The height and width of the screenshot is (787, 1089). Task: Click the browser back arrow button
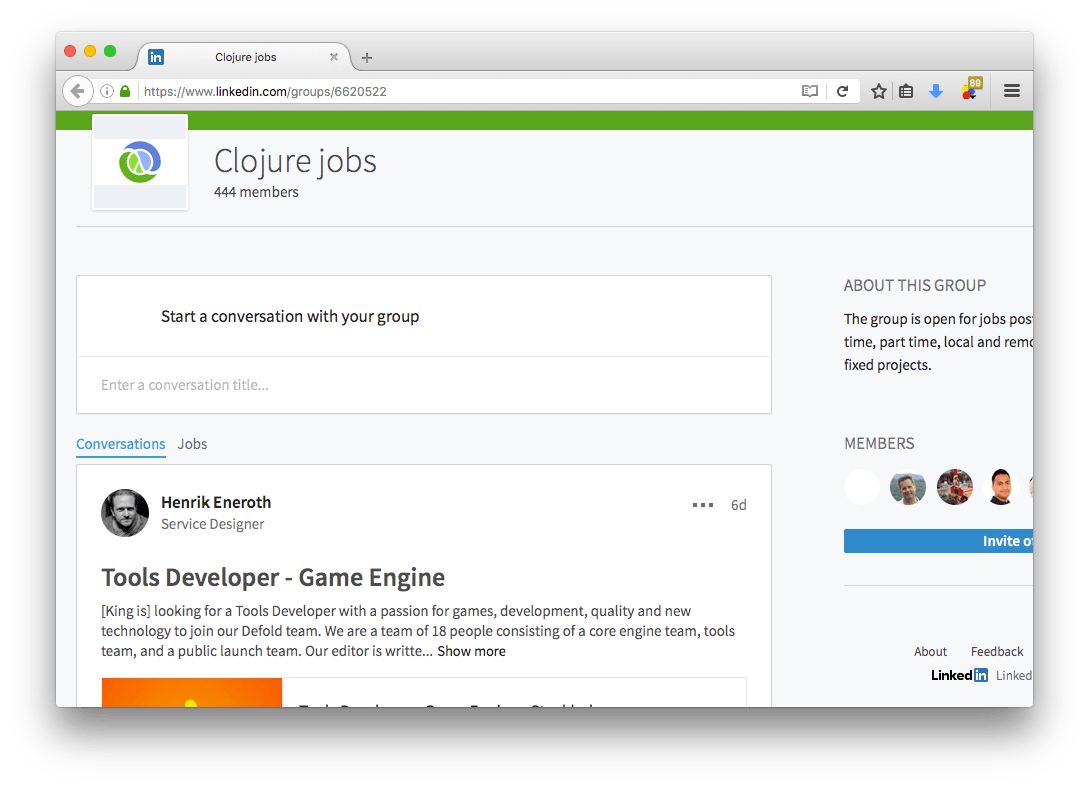pos(78,91)
